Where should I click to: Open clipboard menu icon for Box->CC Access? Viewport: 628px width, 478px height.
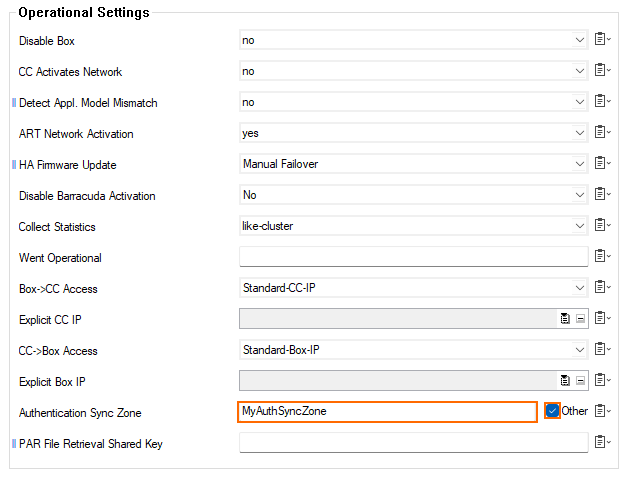click(602, 287)
